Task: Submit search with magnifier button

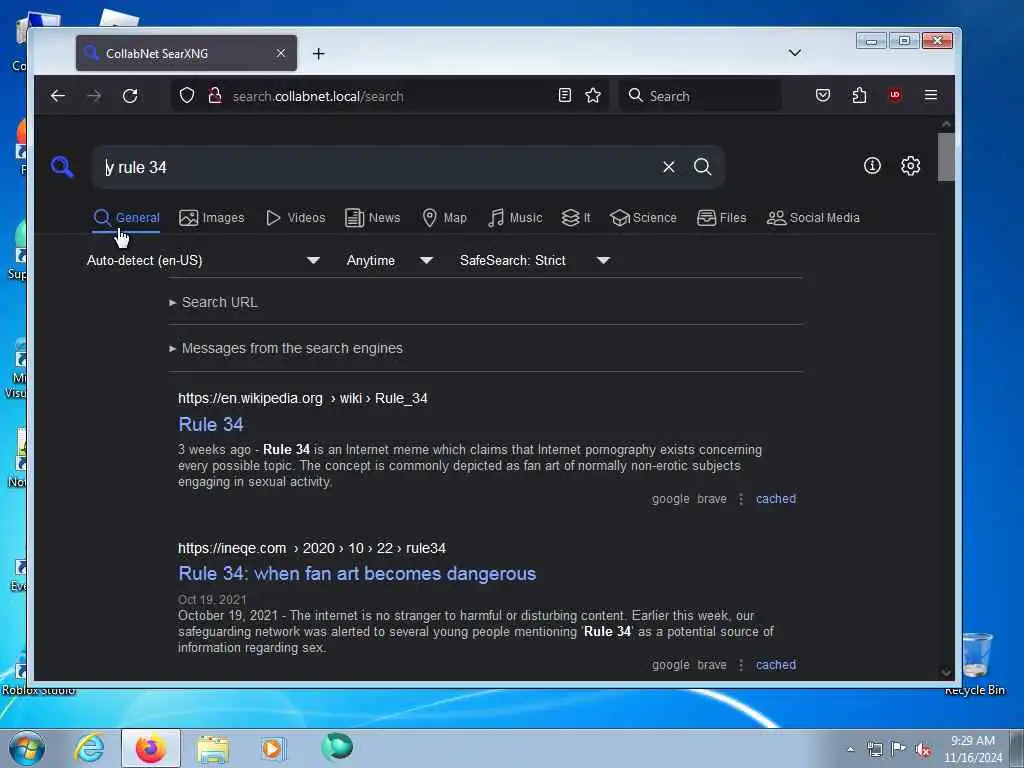Action: pos(703,167)
